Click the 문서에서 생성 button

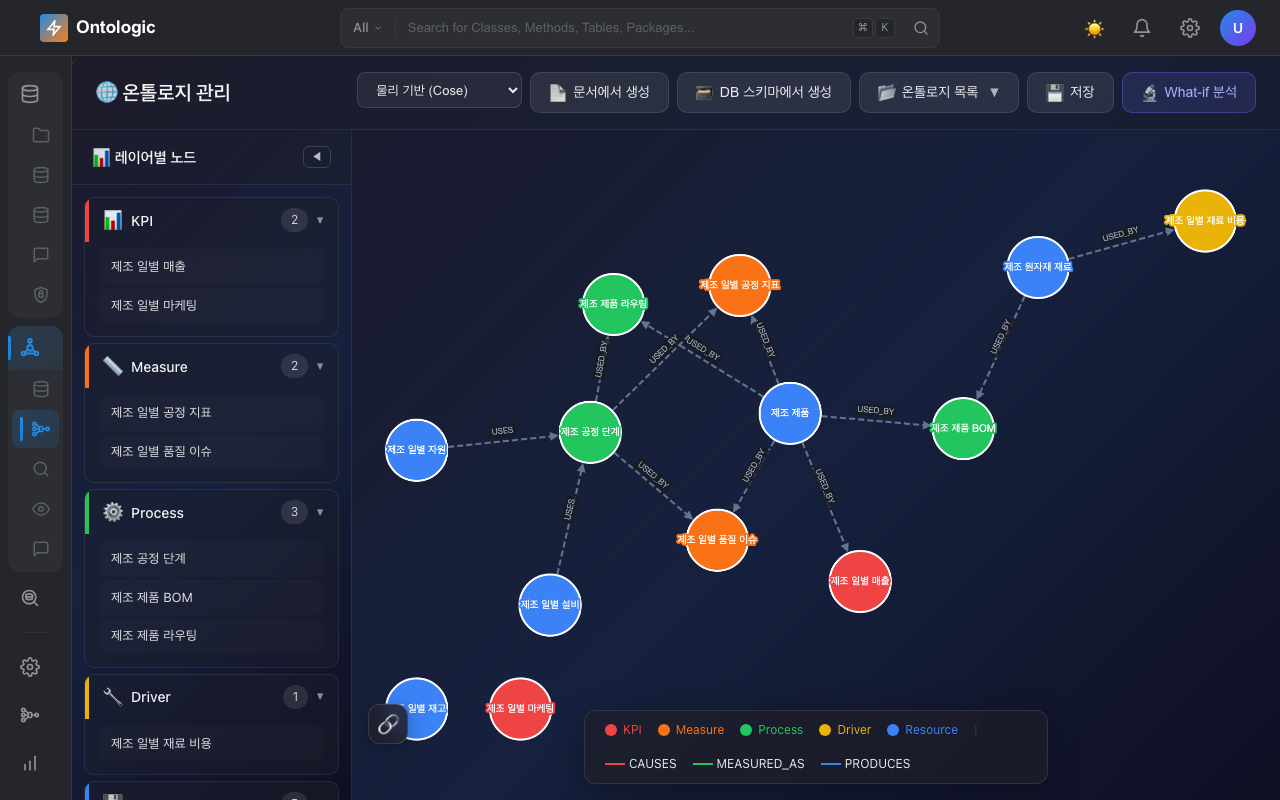tap(599, 92)
